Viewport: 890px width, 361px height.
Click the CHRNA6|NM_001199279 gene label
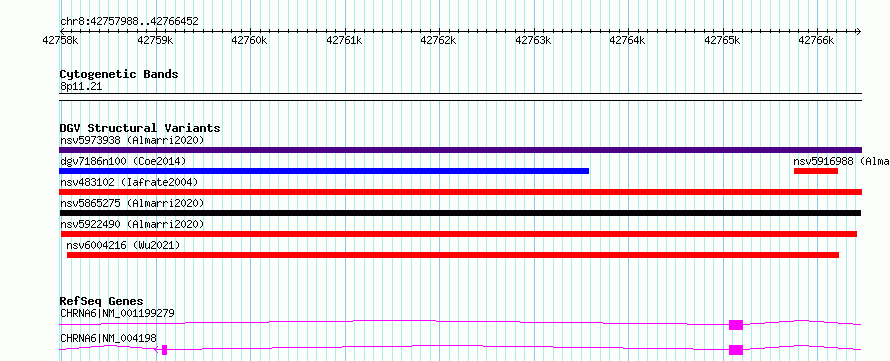117,313
